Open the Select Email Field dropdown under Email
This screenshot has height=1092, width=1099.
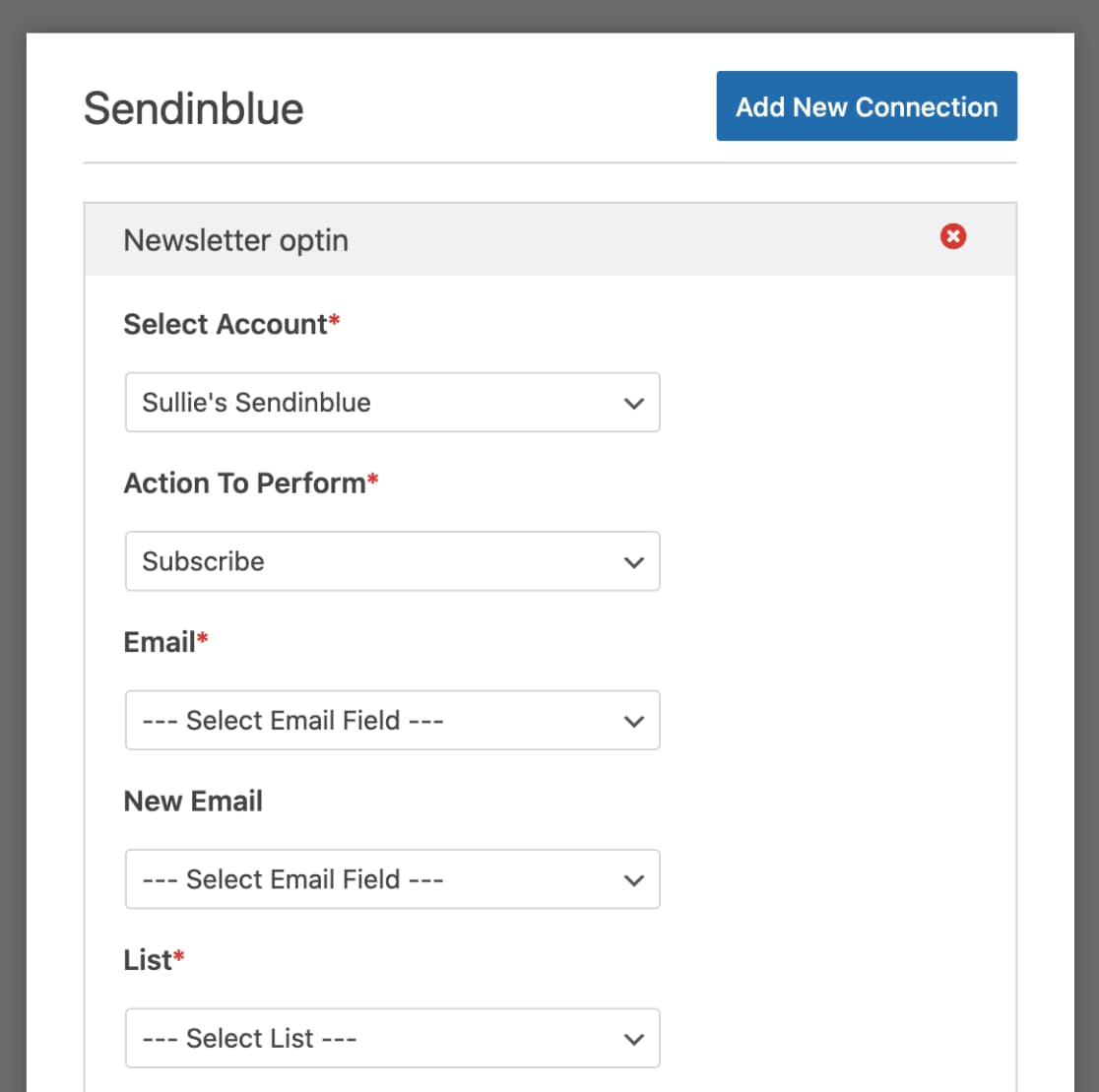pos(392,720)
